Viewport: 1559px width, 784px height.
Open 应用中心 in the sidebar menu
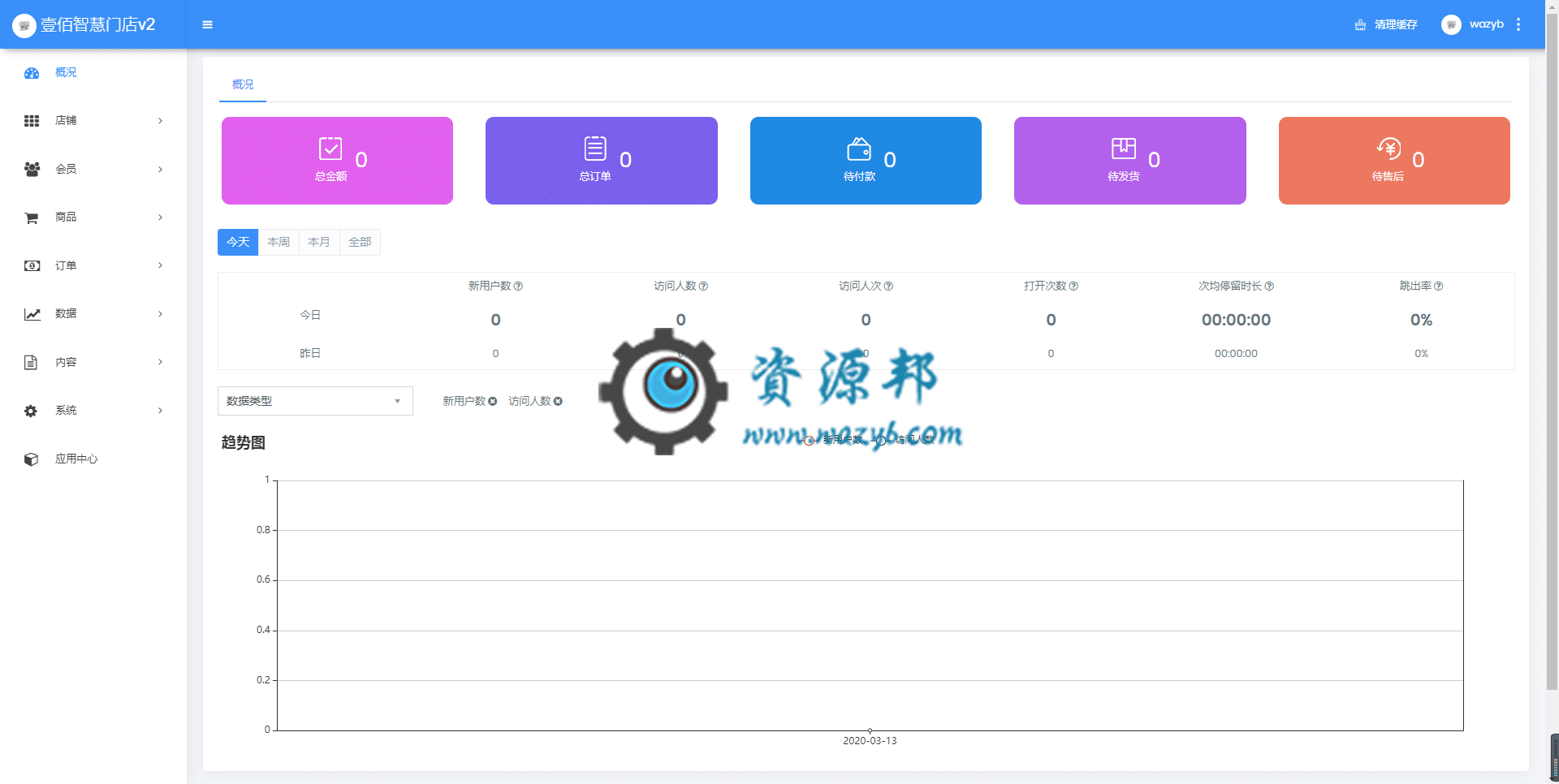(93, 459)
